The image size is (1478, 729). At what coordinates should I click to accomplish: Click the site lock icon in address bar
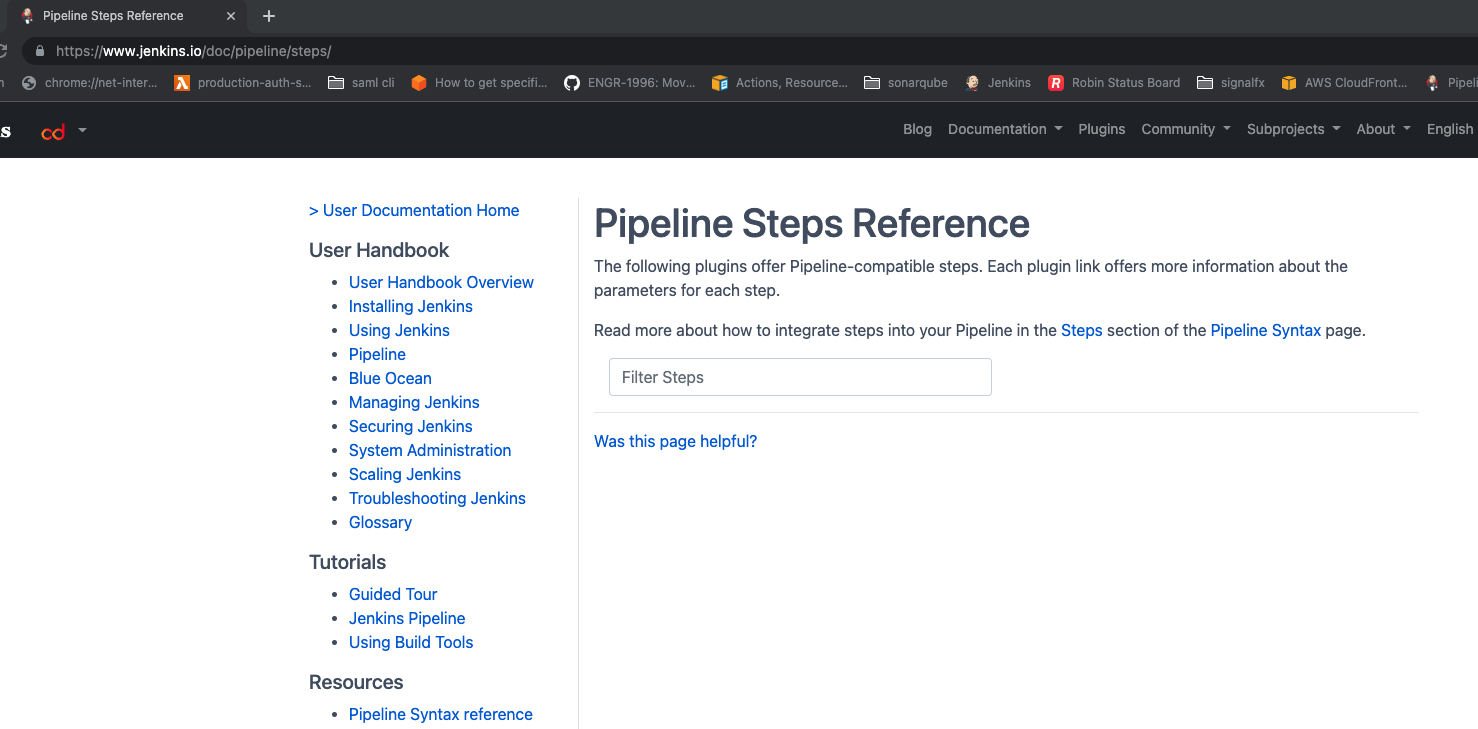(x=38, y=50)
